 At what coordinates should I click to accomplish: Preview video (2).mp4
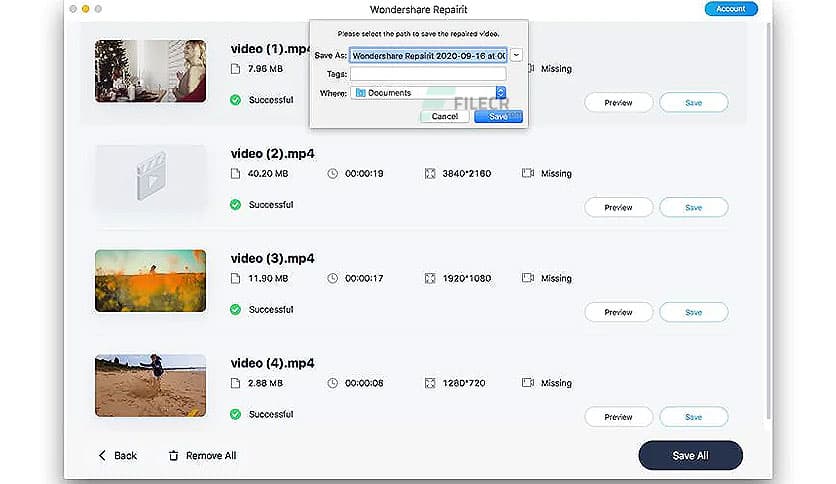tap(618, 207)
